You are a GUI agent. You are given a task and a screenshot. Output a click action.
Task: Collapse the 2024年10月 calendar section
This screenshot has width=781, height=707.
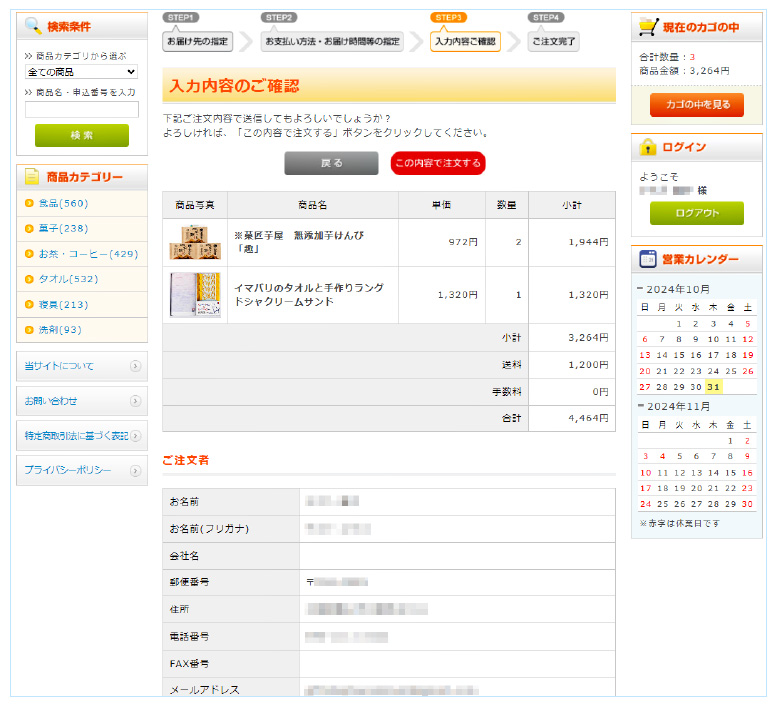(x=639, y=289)
